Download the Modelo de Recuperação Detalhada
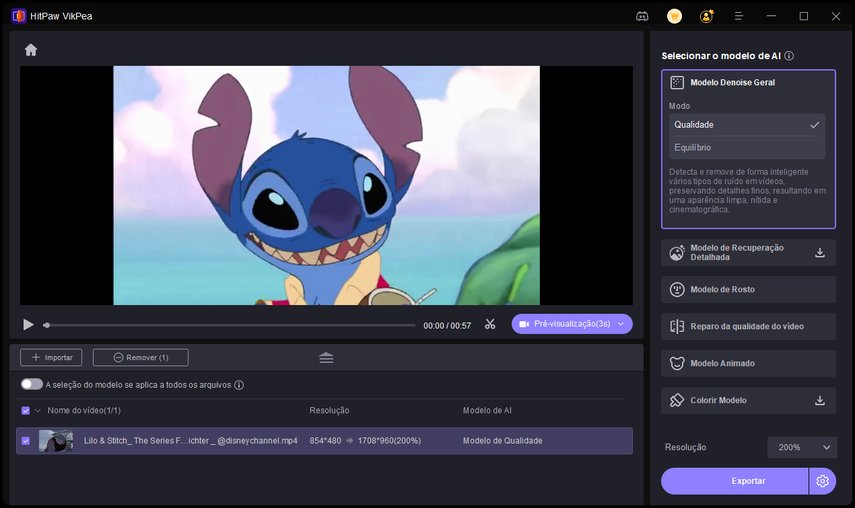 pos(820,253)
